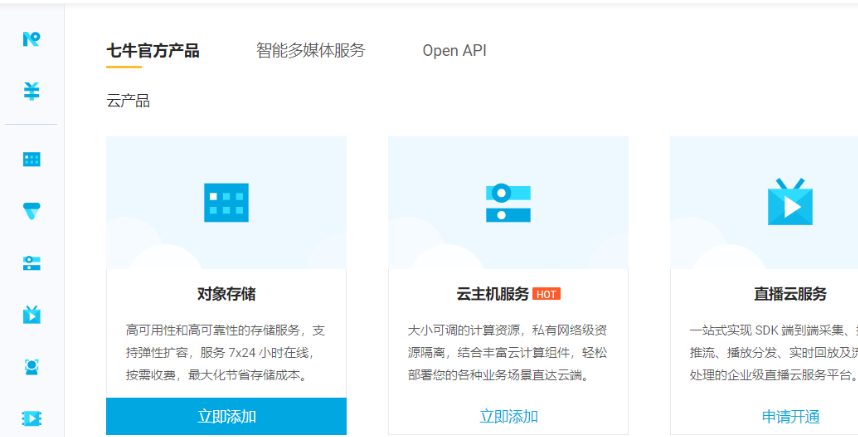Viewport: 858px width, 437px height.
Task: Open the live TV icon in sidebar
Action: [x=31, y=314]
